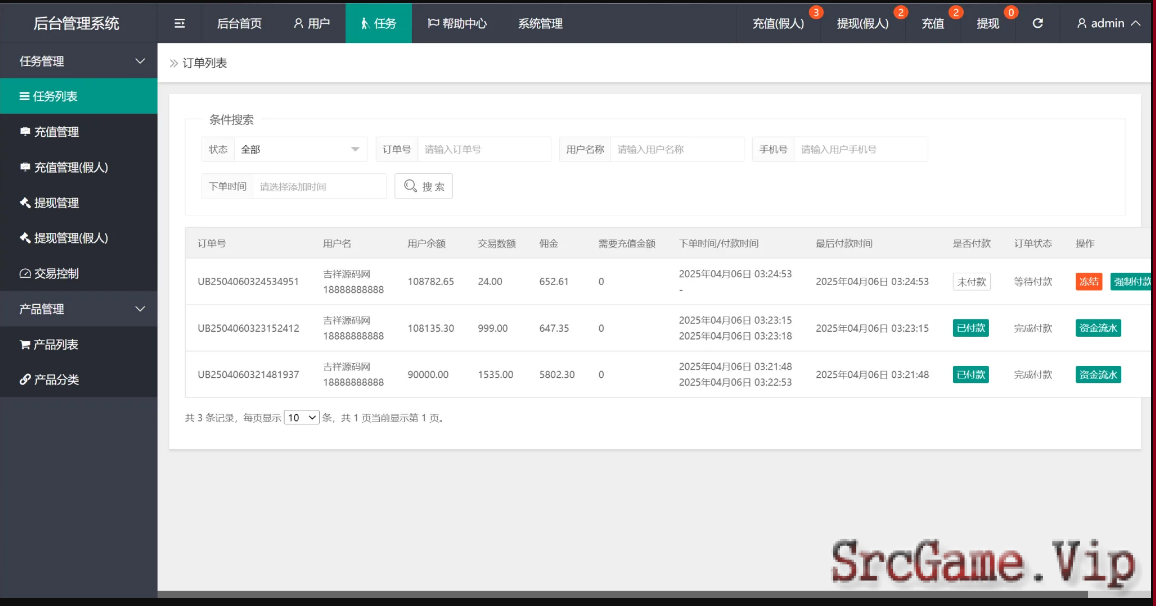Click the user balance 108782.65
This screenshot has width=1156, height=606.
pos(431,282)
